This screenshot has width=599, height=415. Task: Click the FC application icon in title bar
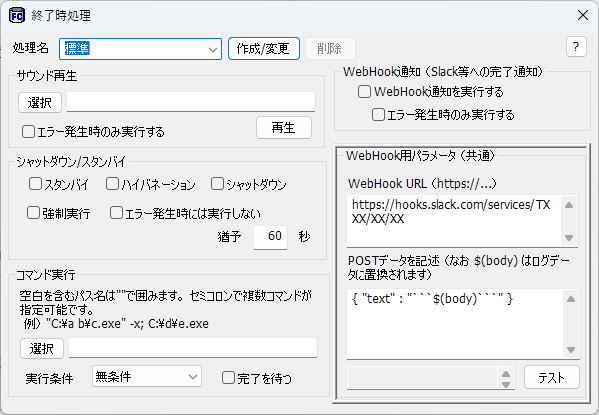coord(17,16)
